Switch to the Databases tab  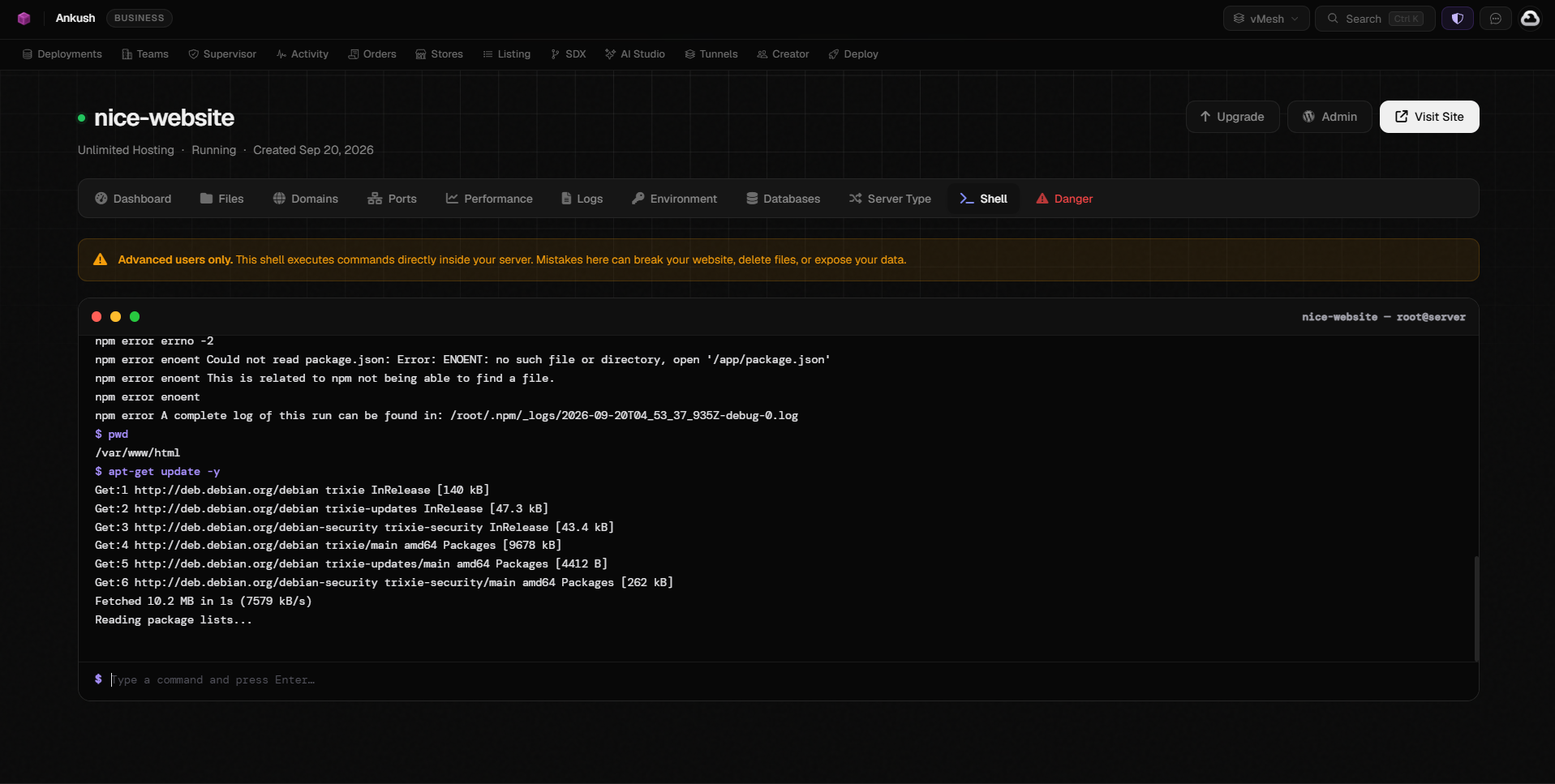(x=784, y=199)
